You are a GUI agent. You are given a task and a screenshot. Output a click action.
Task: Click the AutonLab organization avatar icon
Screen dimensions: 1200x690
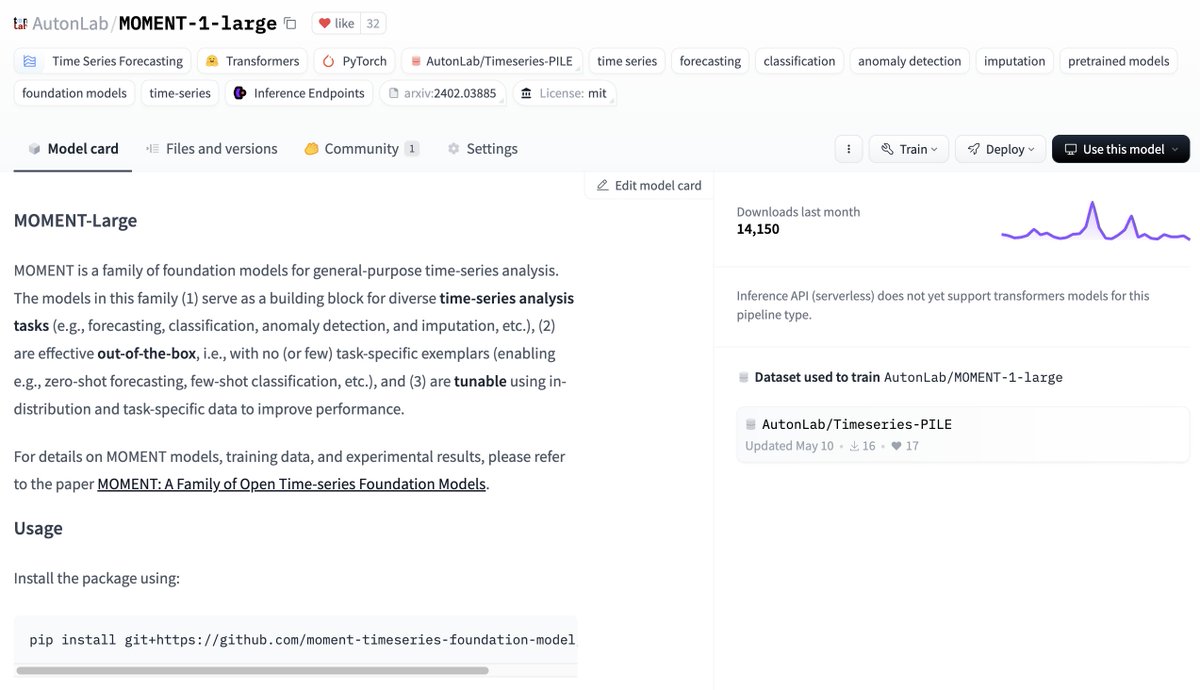(20, 23)
